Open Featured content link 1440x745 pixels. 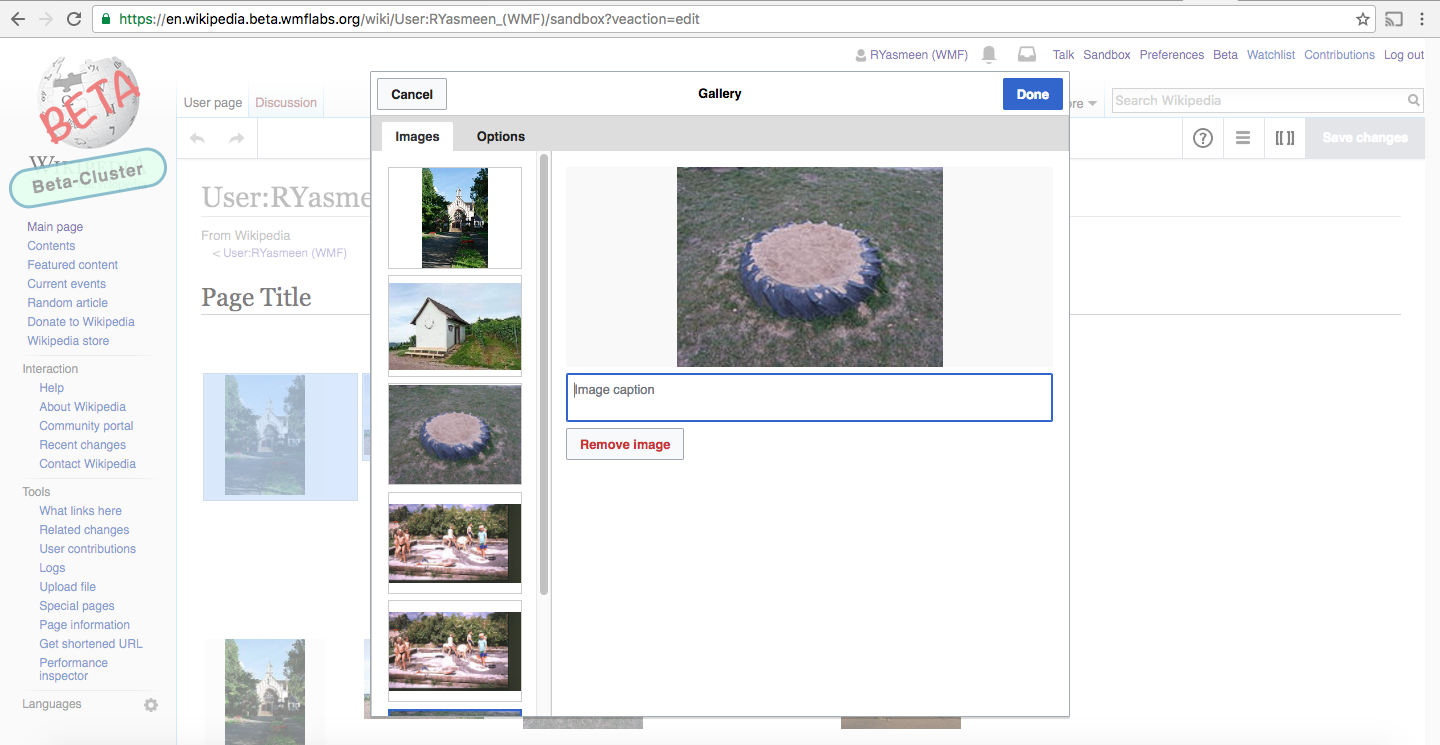pos(73,265)
